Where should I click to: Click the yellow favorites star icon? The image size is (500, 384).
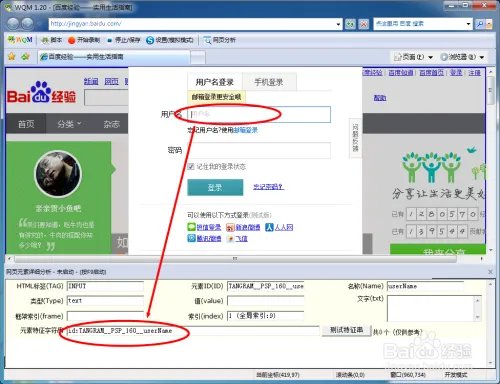[x=12, y=57]
